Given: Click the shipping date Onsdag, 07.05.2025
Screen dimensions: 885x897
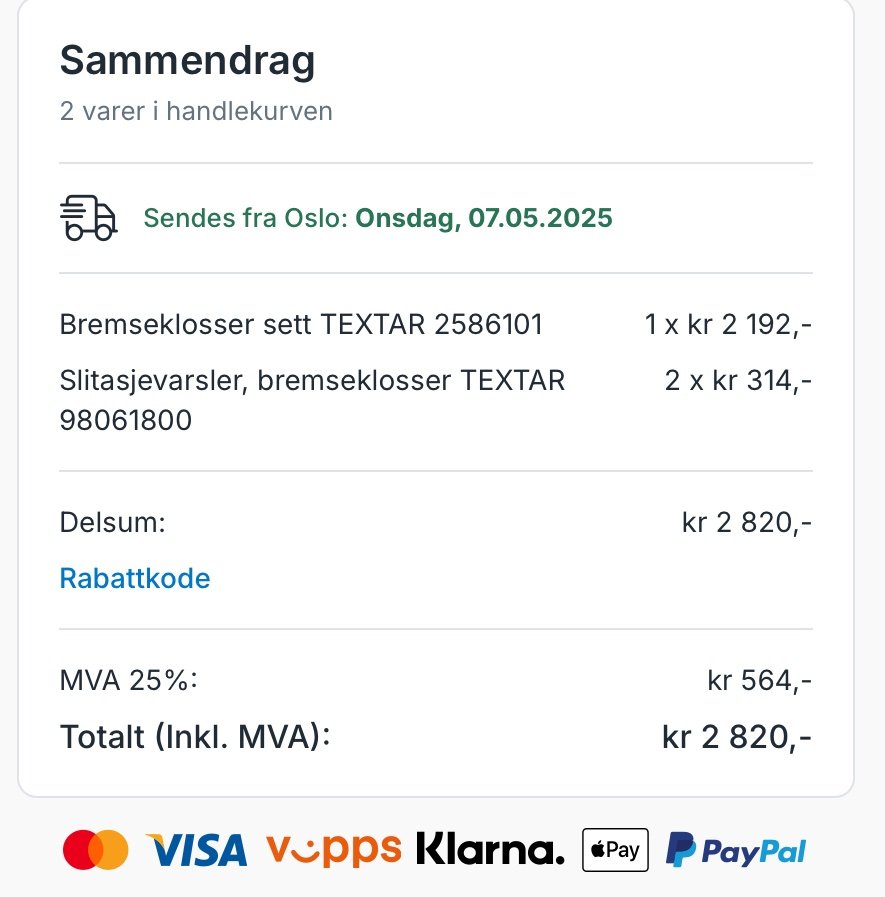Looking at the screenshot, I should [x=484, y=218].
